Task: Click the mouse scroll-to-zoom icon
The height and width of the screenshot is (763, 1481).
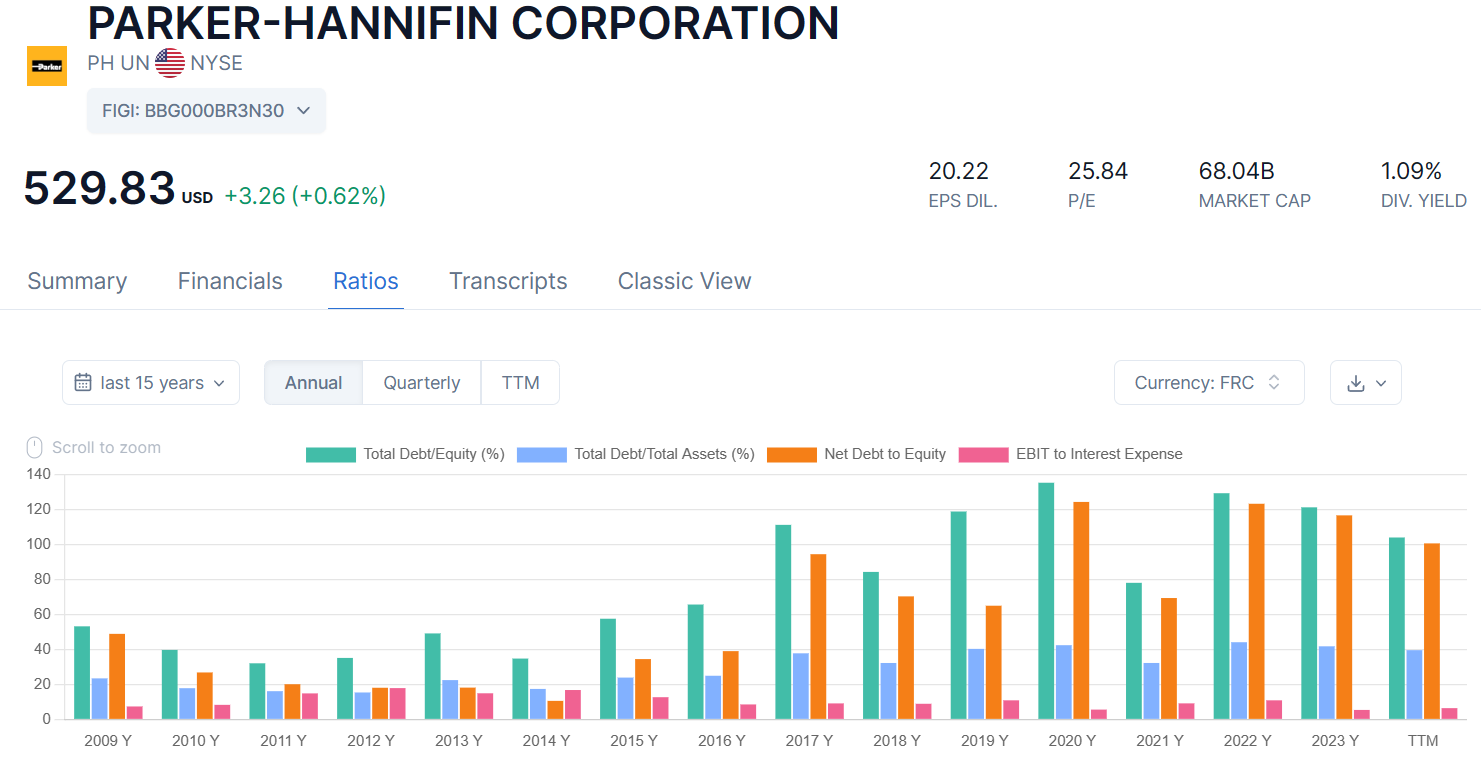Action: pyautogui.click(x=34, y=447)
